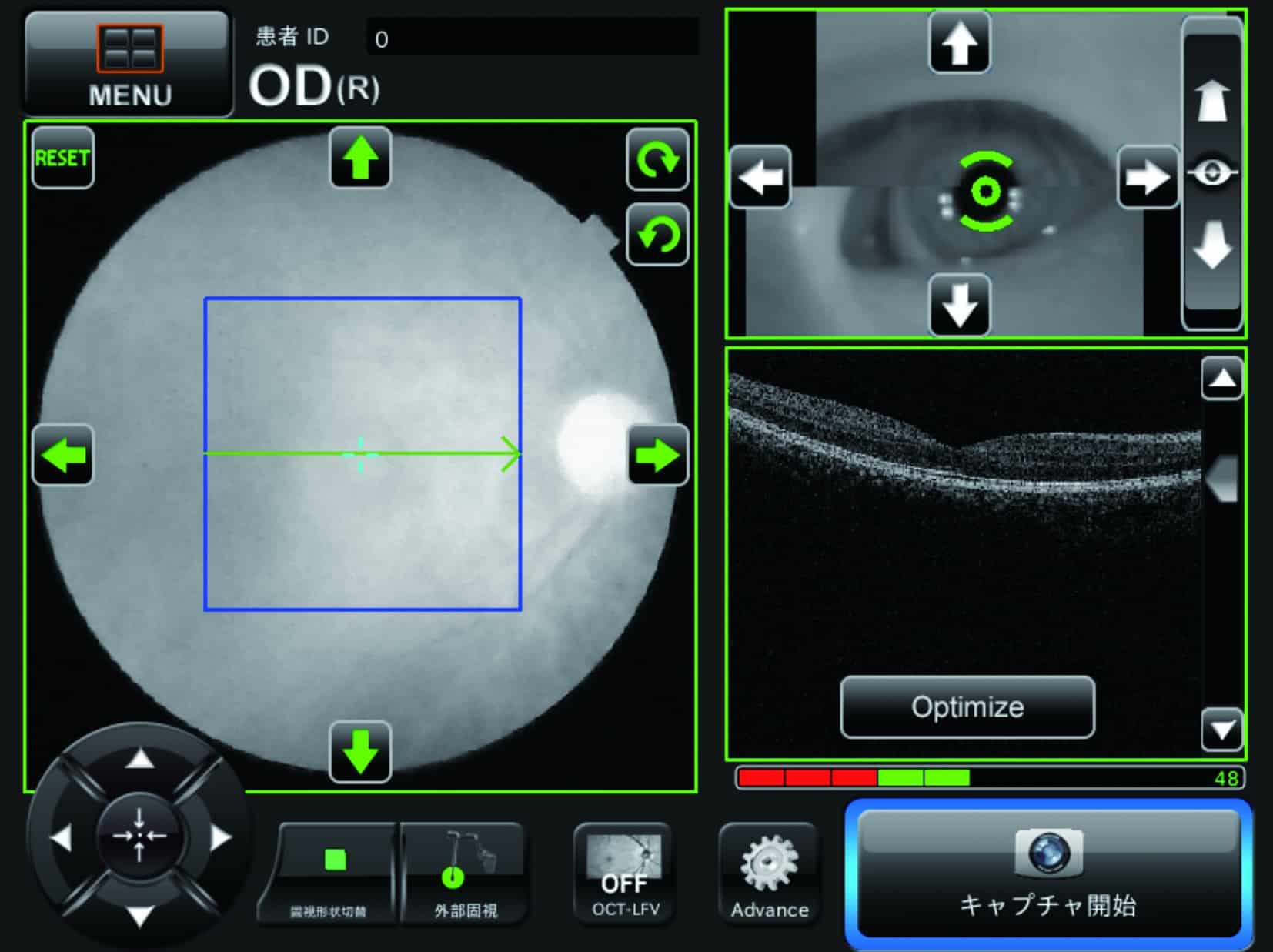Click white right arrow on eye camera view
The image size is (1273, 952).
click(1147, 177)
